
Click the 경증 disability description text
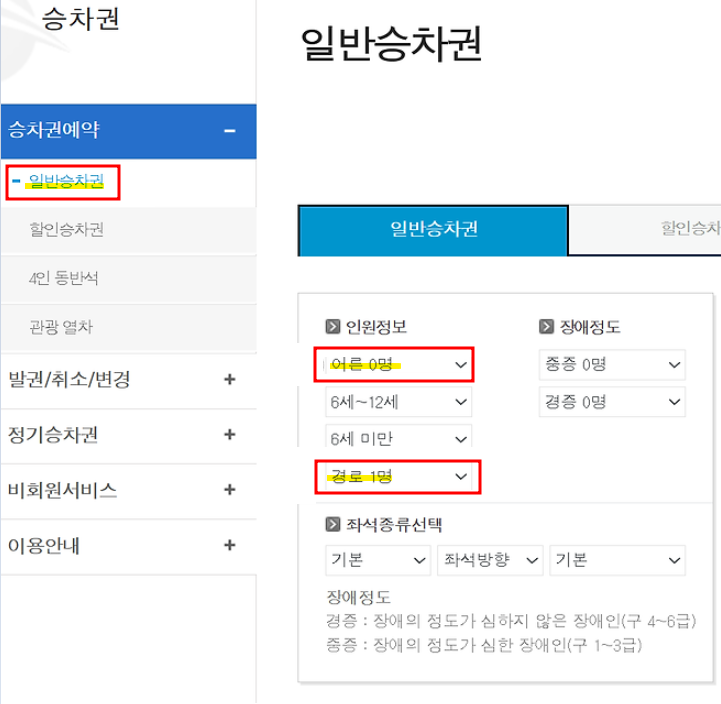pos(511,621)
